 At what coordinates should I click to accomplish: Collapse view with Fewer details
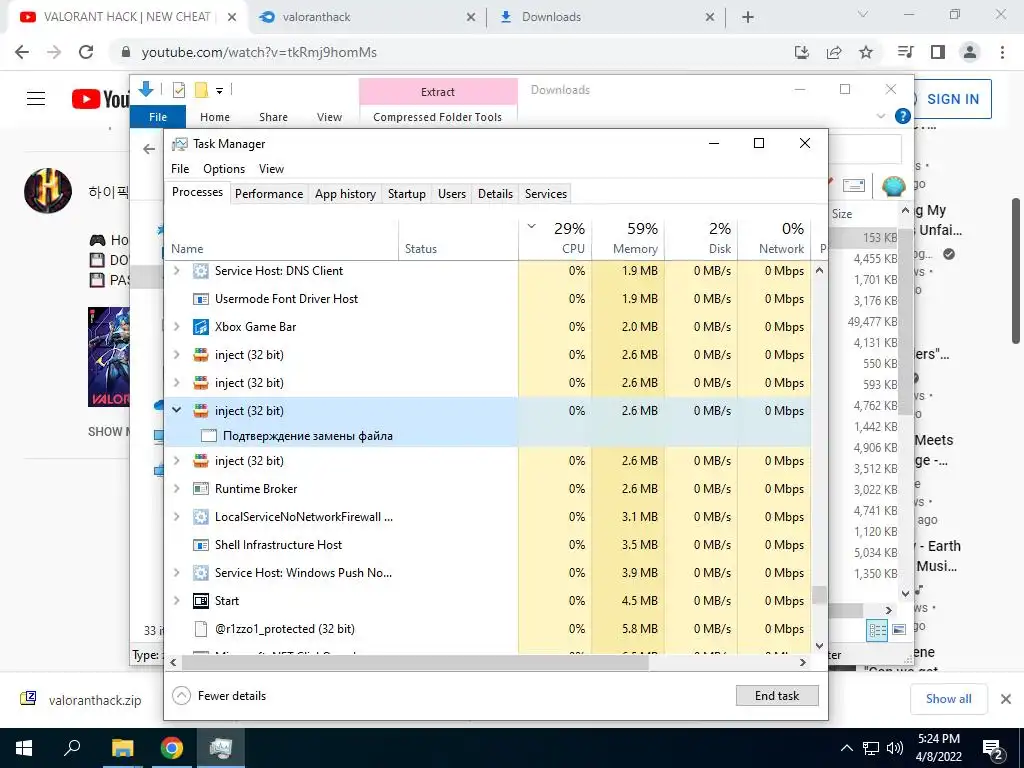[x=219, y=696]
